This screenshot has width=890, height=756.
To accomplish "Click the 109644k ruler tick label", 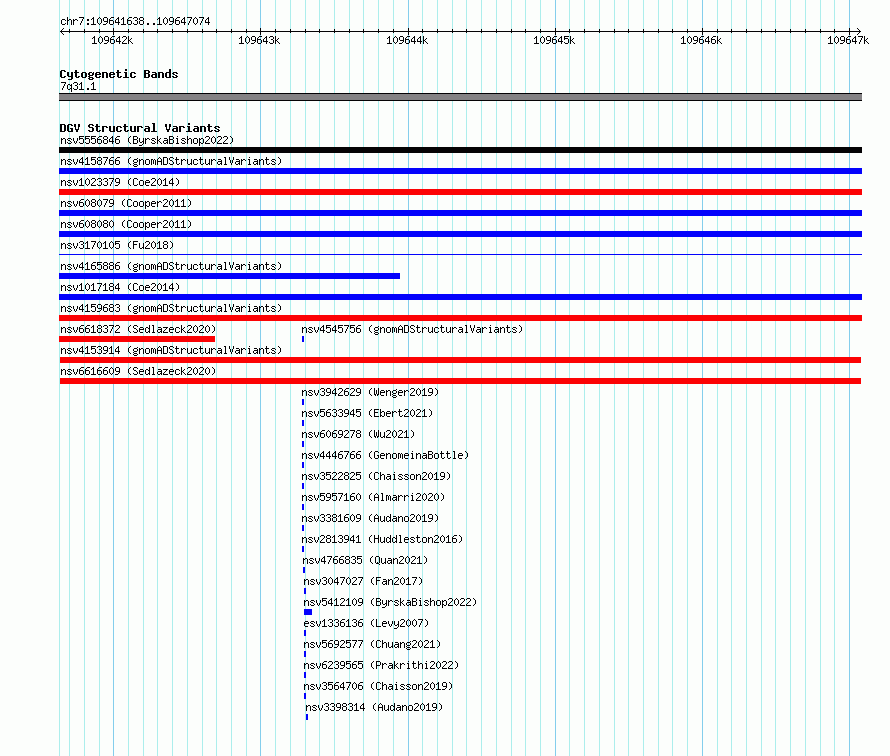I will pos(407,40).
